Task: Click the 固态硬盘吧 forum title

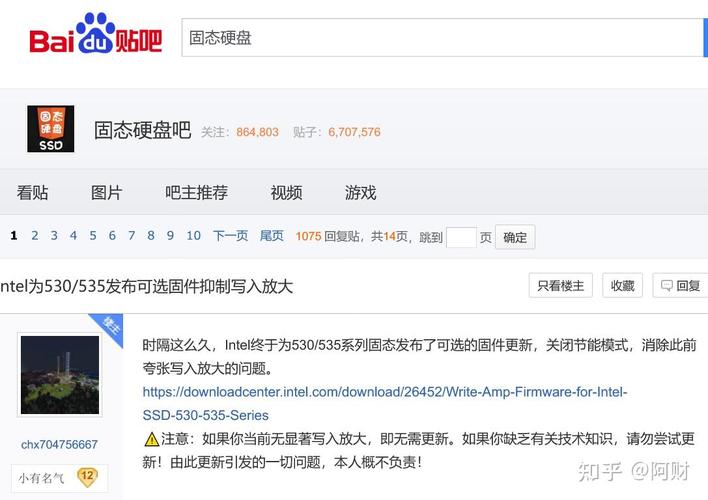Action: [x=143, y=131]
